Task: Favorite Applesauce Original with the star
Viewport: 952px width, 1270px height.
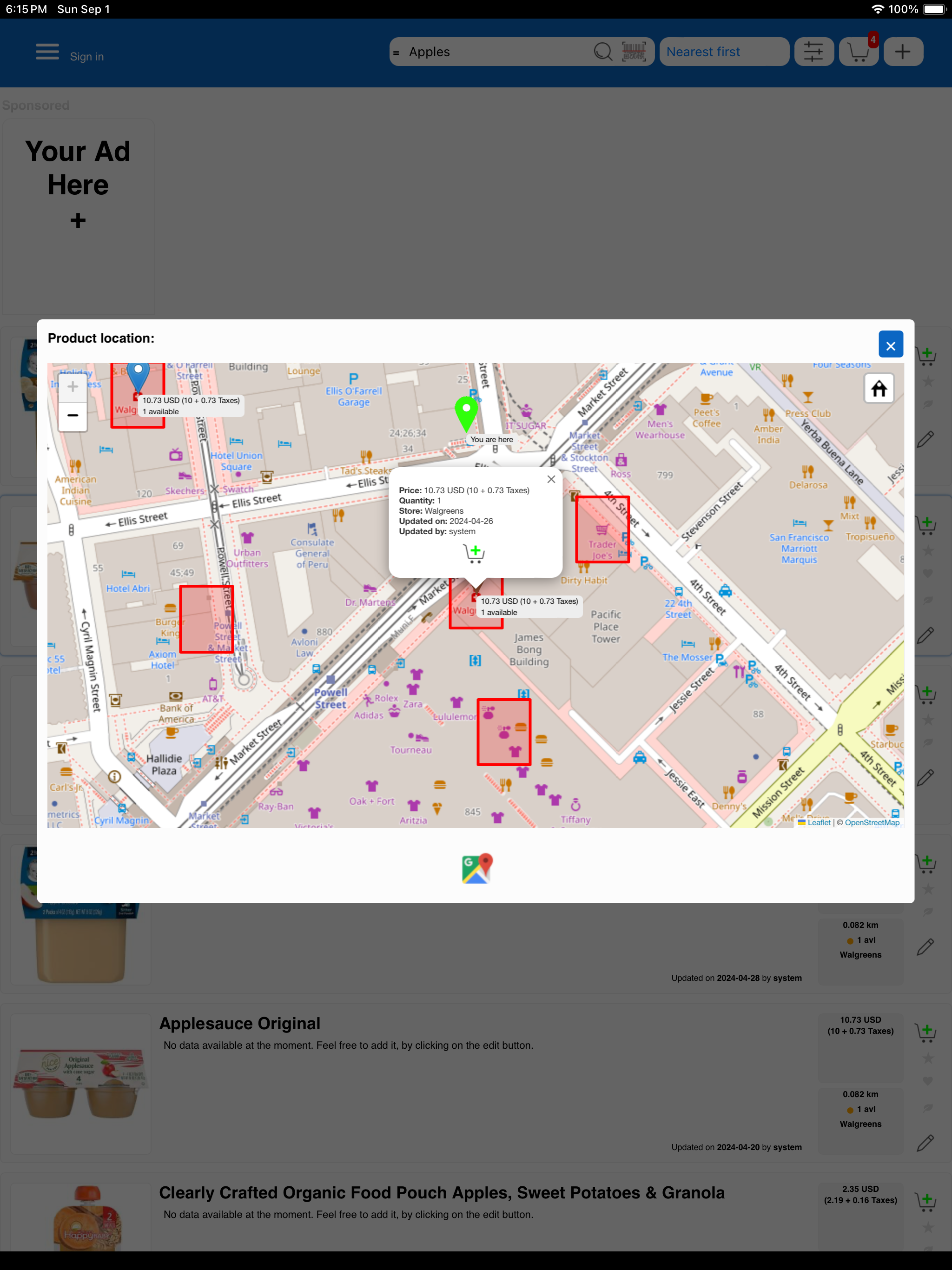Action: pyautogui.click(x=927, y=1058)
